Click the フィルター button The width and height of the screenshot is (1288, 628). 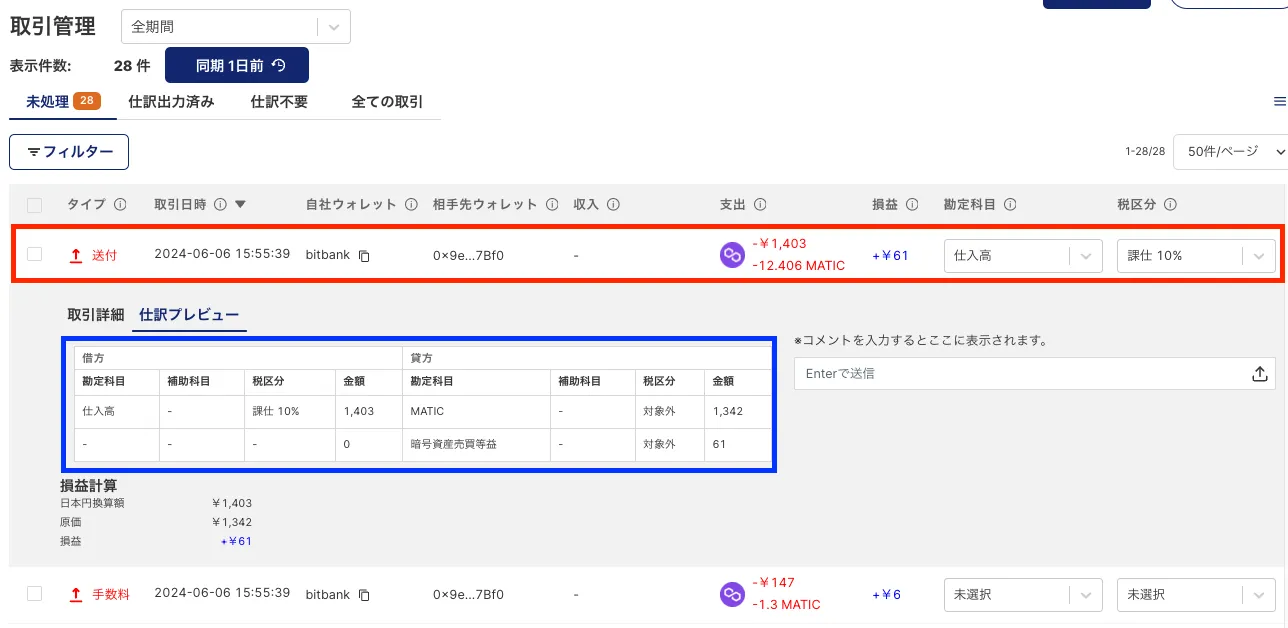click(x=69, y=152)
